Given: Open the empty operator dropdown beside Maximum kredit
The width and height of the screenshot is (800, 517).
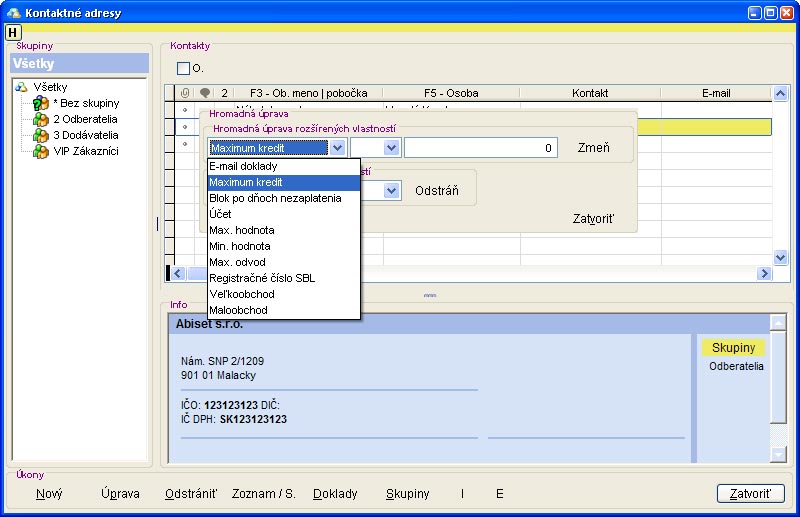Looking at the screenshot, I should (x=390, y=148).
